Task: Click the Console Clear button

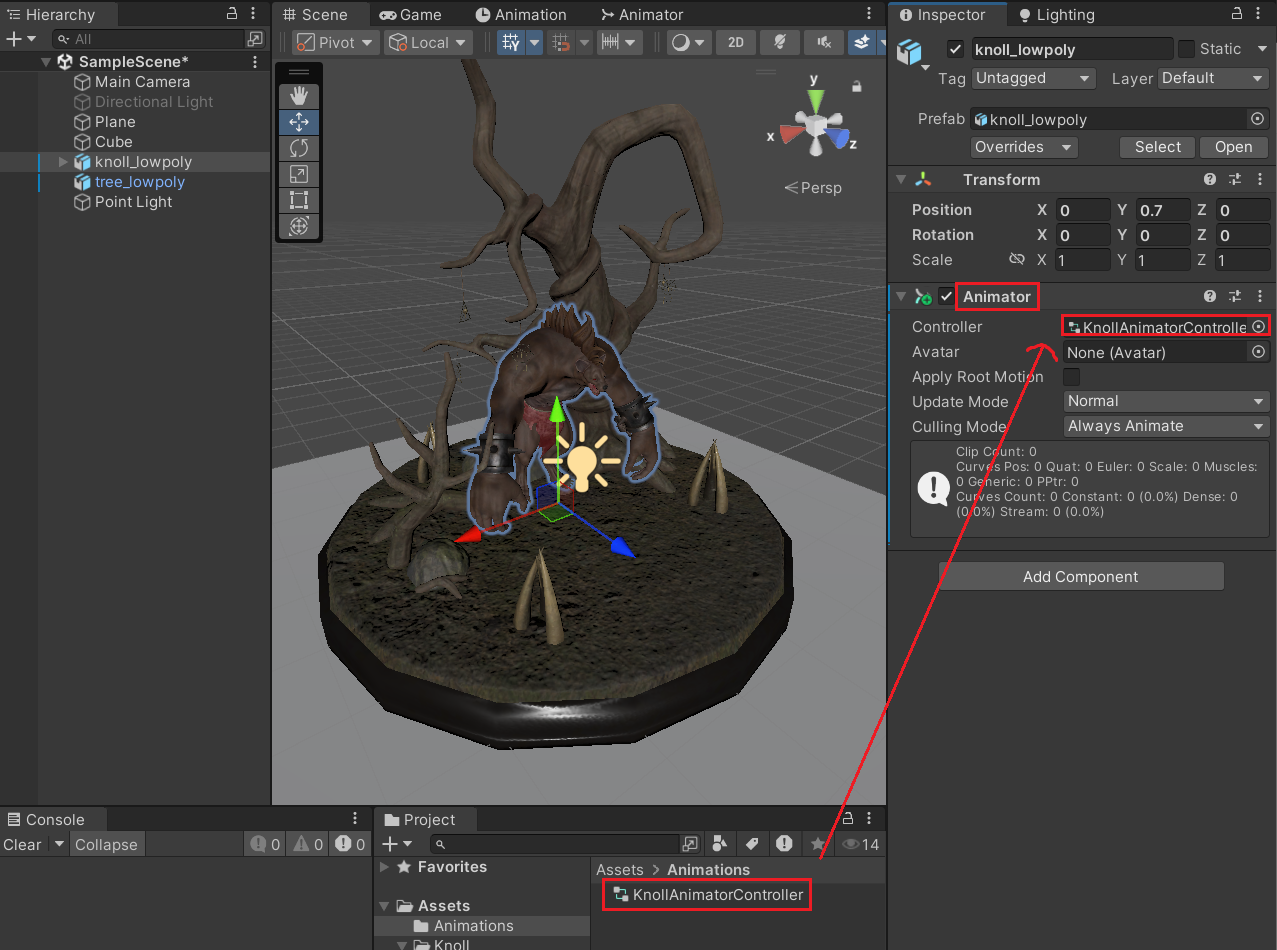Action: tap(22, 845)
